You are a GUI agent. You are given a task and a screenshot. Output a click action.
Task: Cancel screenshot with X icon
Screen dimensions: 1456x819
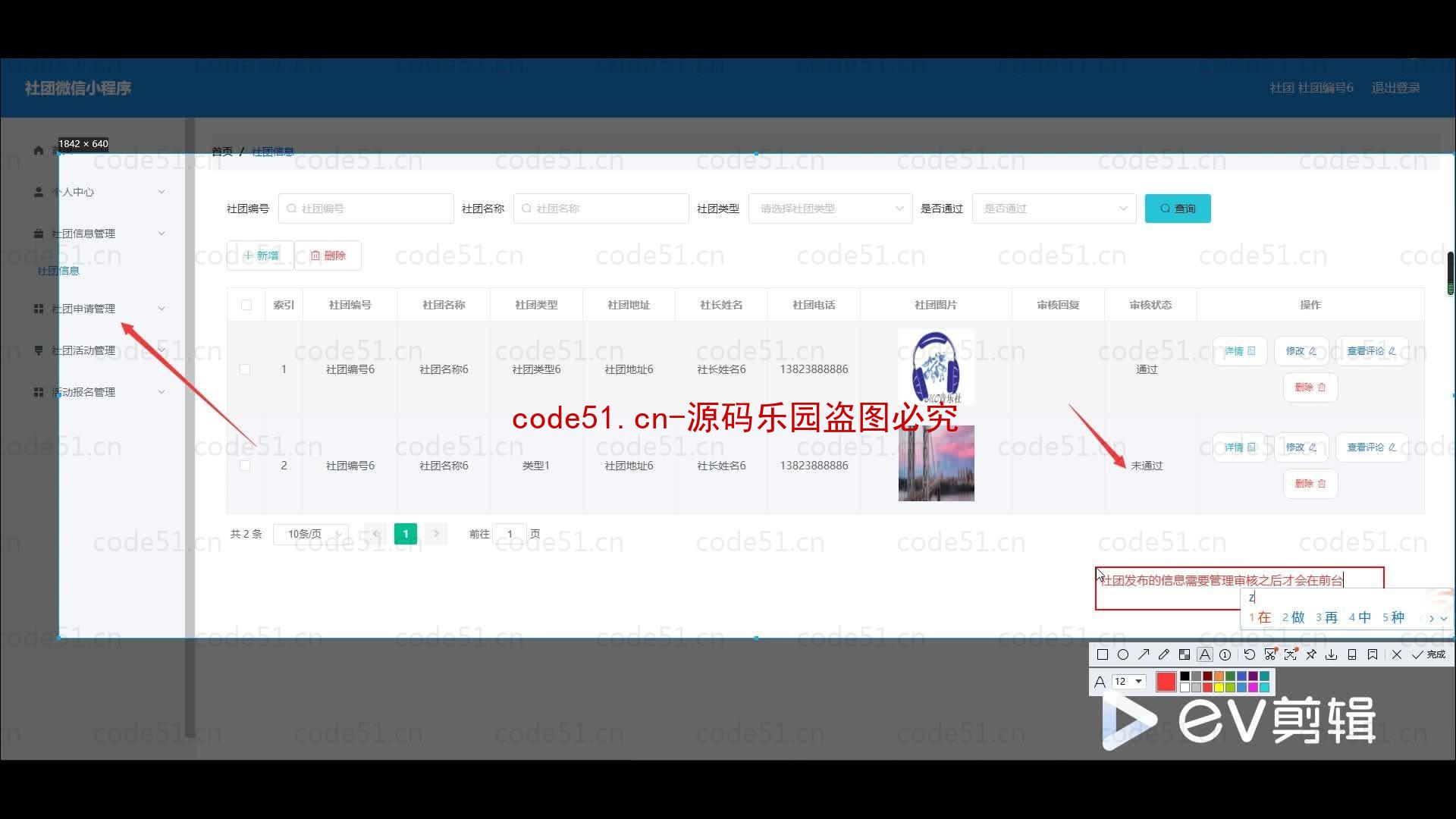coord(1397,654)
